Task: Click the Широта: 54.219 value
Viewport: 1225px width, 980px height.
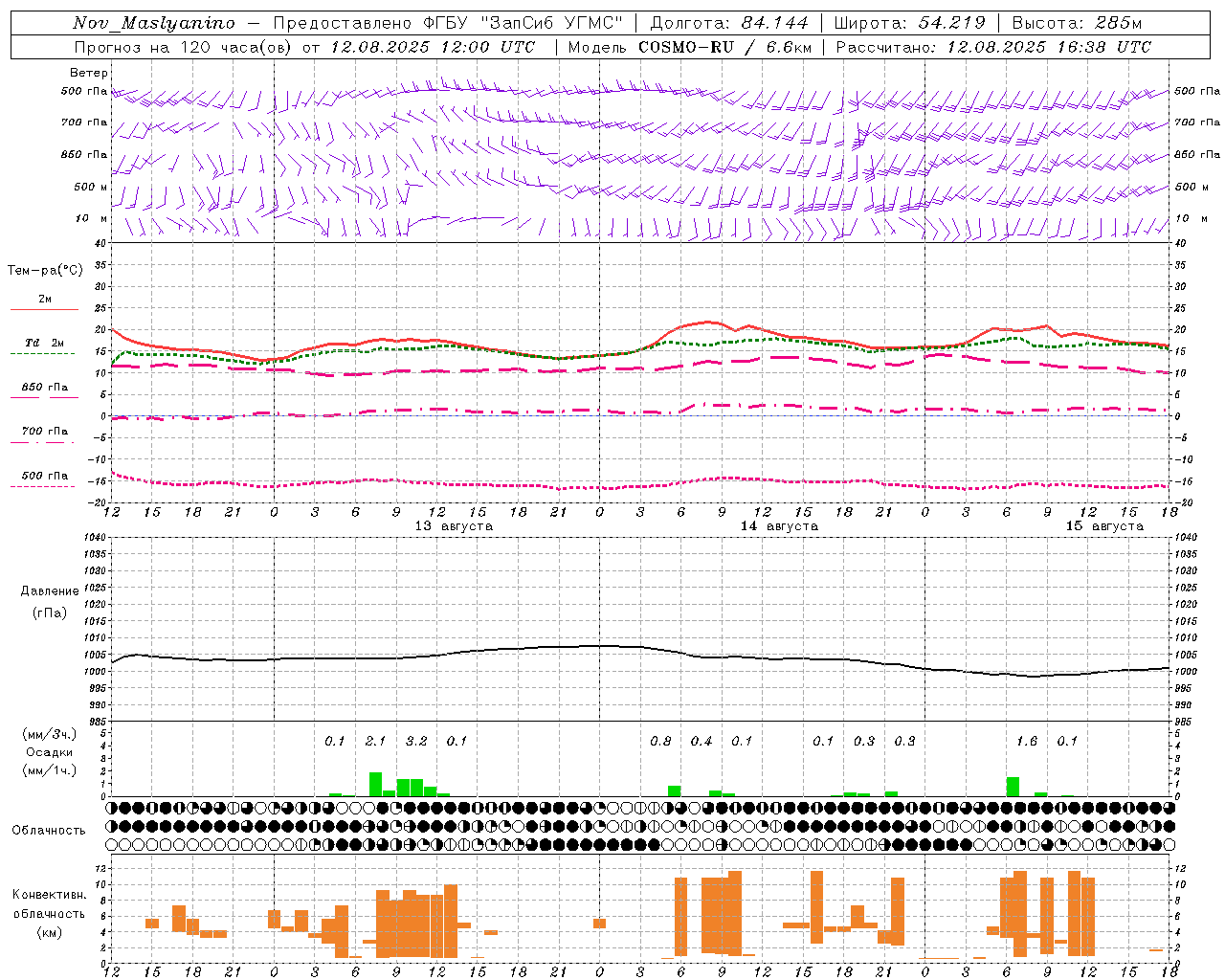Action: pos(910,23)
